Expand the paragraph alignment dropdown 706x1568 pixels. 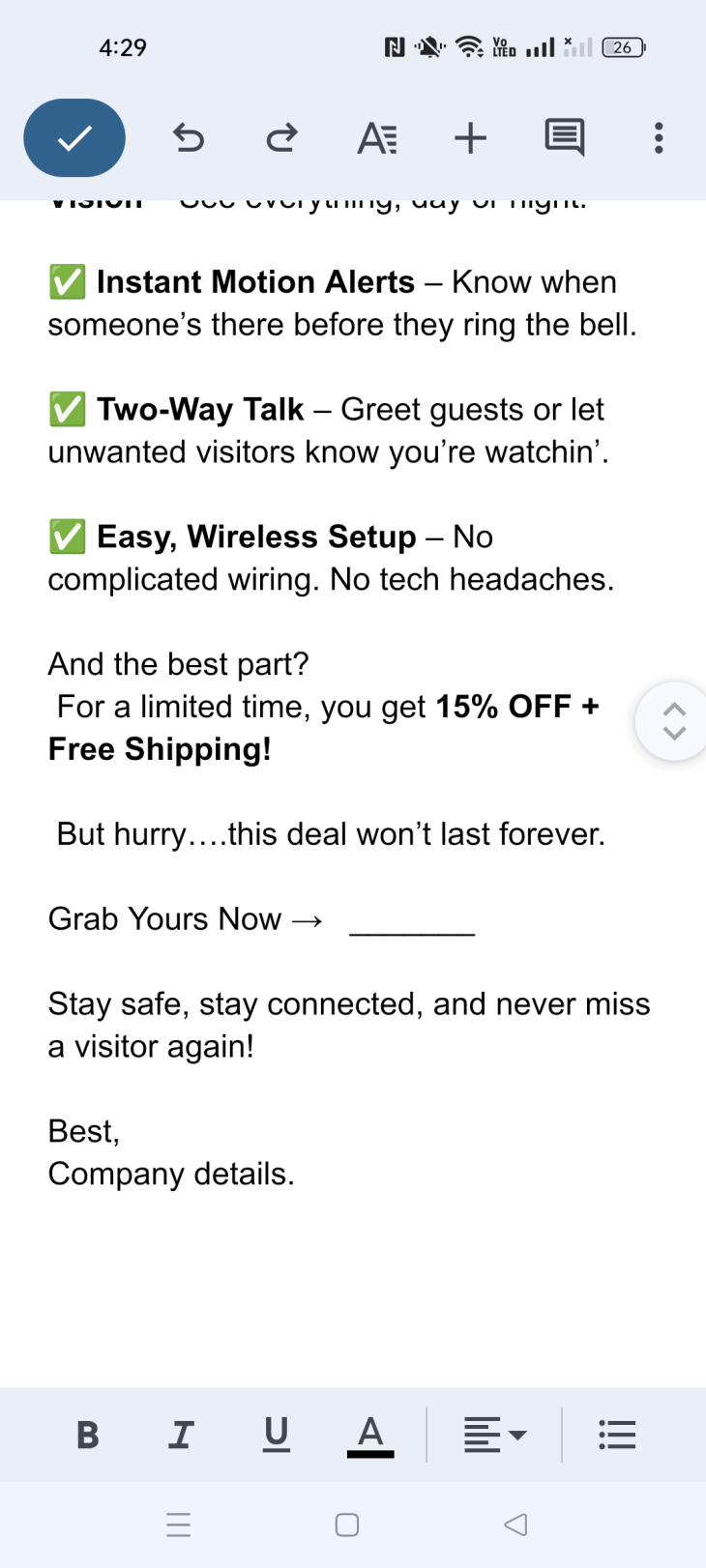click(494, 1435)
